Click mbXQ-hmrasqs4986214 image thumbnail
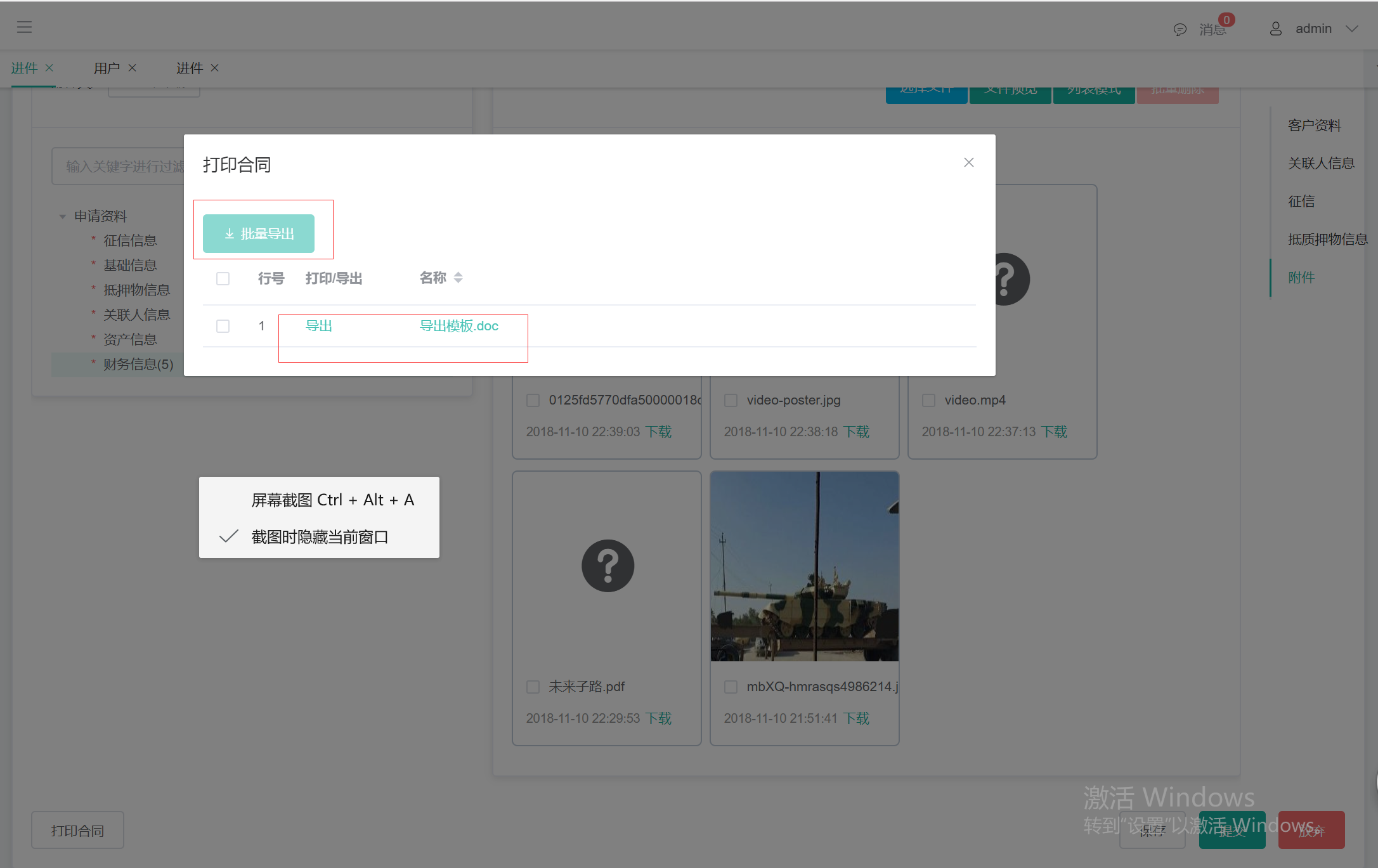The width and height of the screenshot is (1378, 868). (805, 566)
